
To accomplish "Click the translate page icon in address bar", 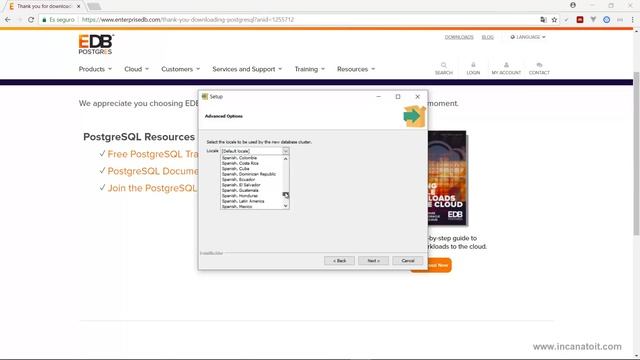I will coord(543,20).
